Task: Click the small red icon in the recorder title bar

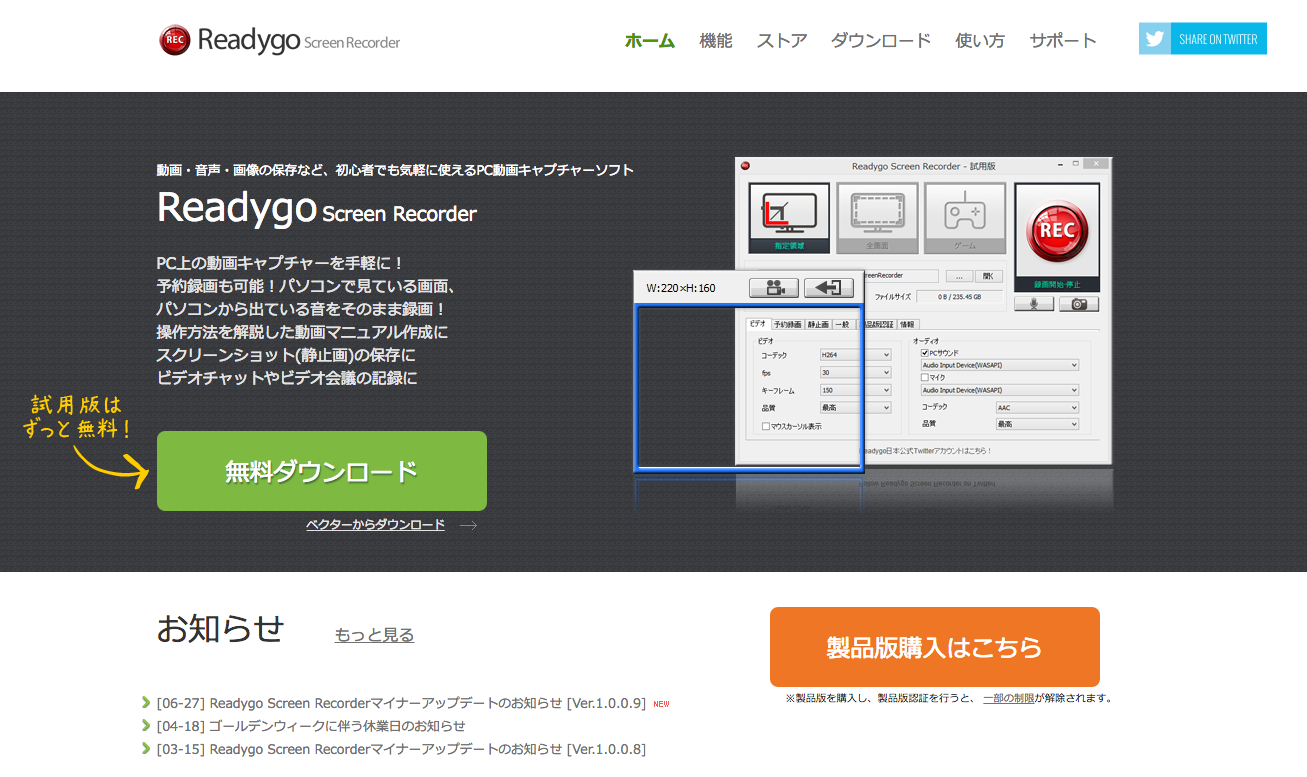Action: [x=745, y=166]
